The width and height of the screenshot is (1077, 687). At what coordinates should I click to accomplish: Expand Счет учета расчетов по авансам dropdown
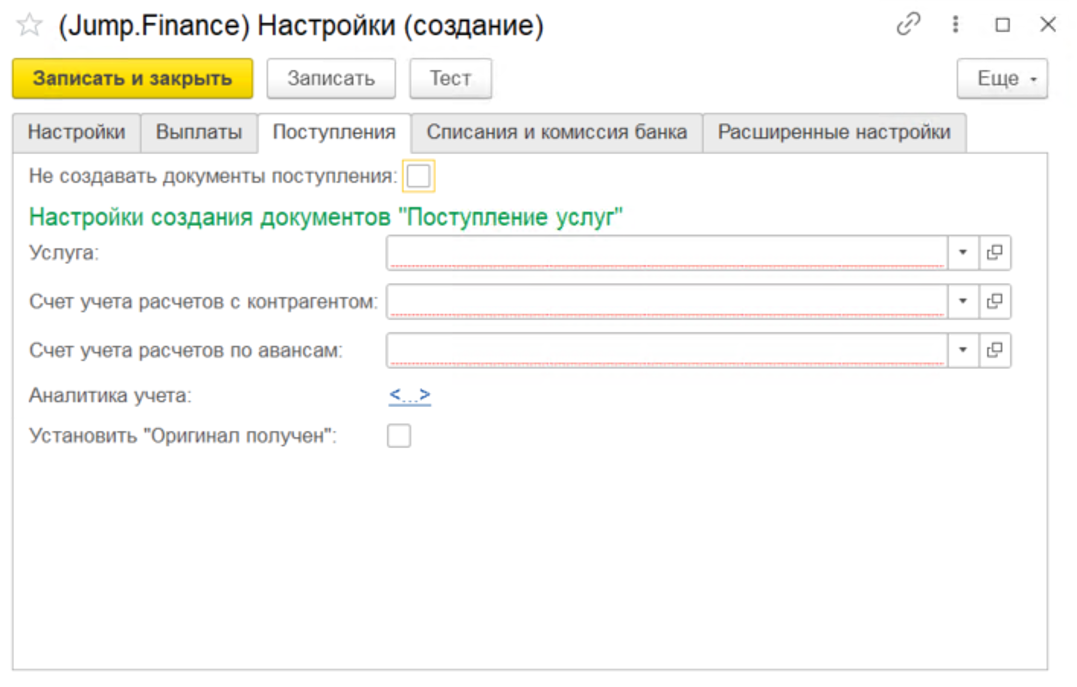pos(962,349)
